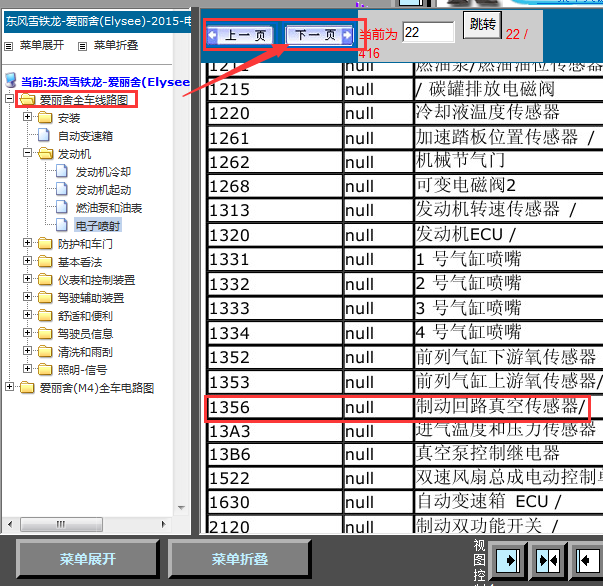This screenshot has height=586, width=603.
Task: Expand the 安装 folder node
Action: (x=28, y=118)
